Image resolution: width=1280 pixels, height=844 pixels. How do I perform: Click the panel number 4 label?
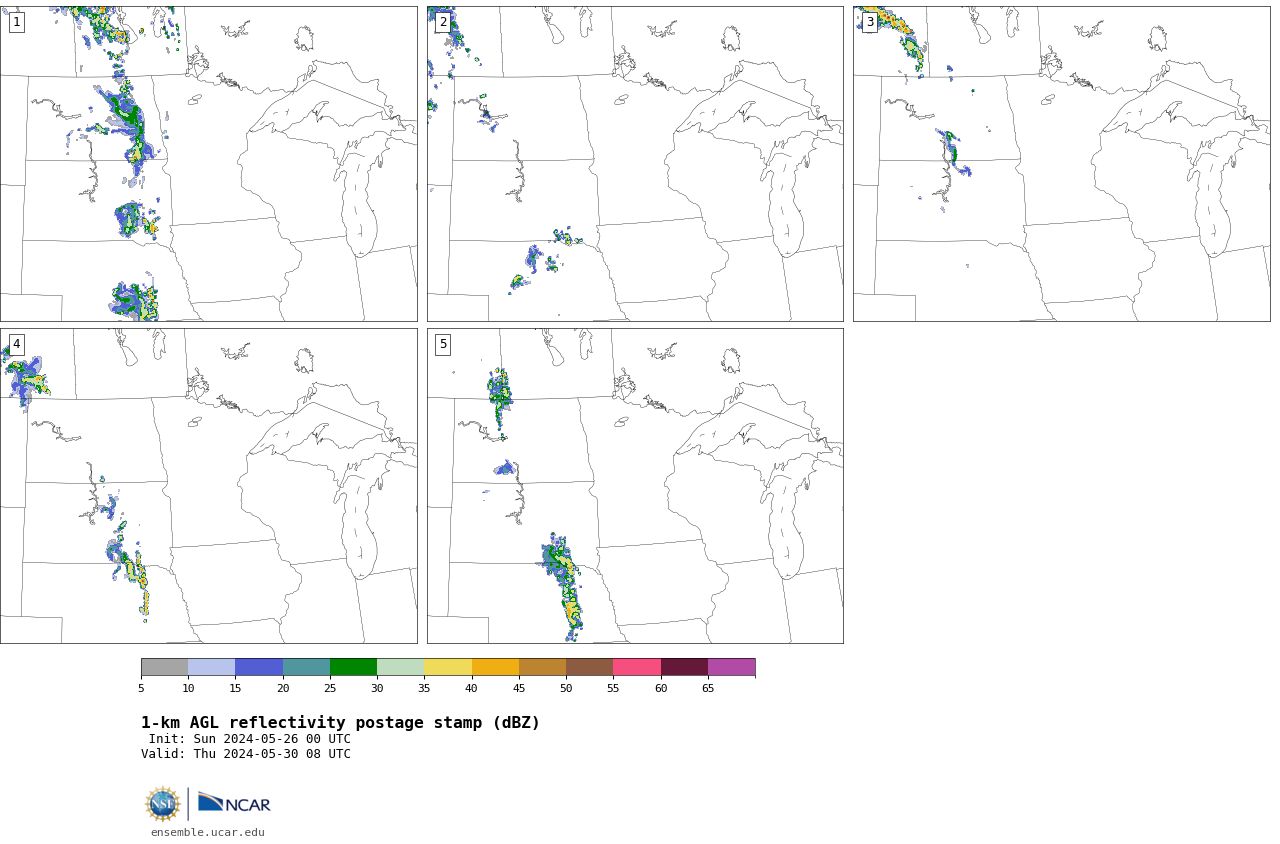click(x=17, y=344)
